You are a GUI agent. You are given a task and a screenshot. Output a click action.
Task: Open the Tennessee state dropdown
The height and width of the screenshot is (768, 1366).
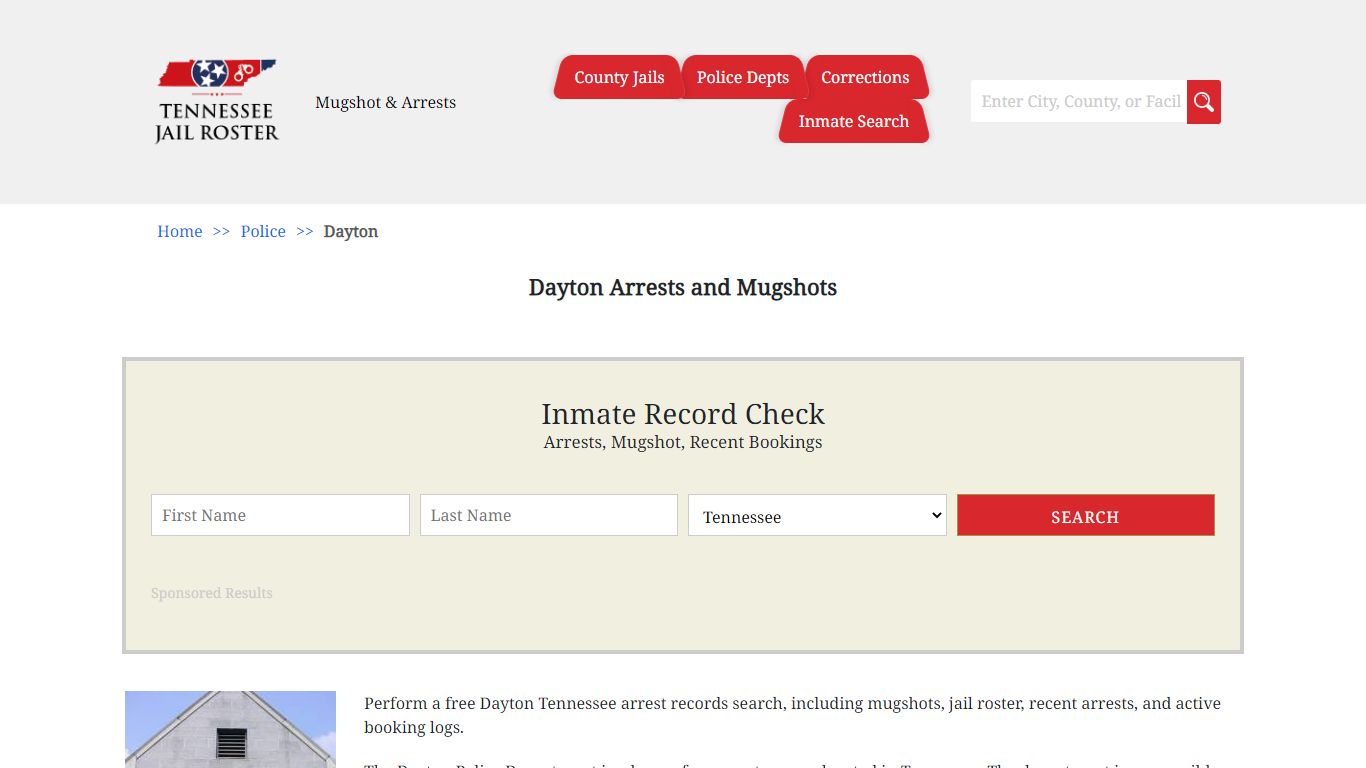coord(817,515)
